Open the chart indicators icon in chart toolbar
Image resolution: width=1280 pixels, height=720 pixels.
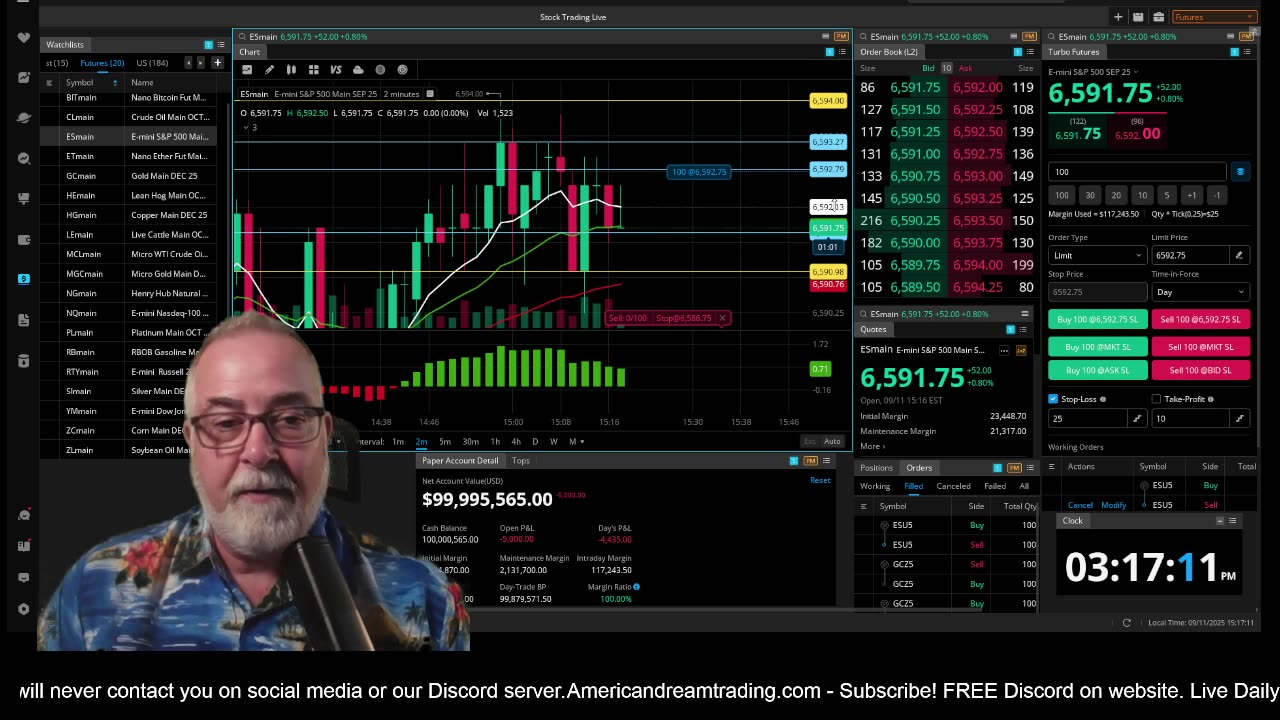247,70
